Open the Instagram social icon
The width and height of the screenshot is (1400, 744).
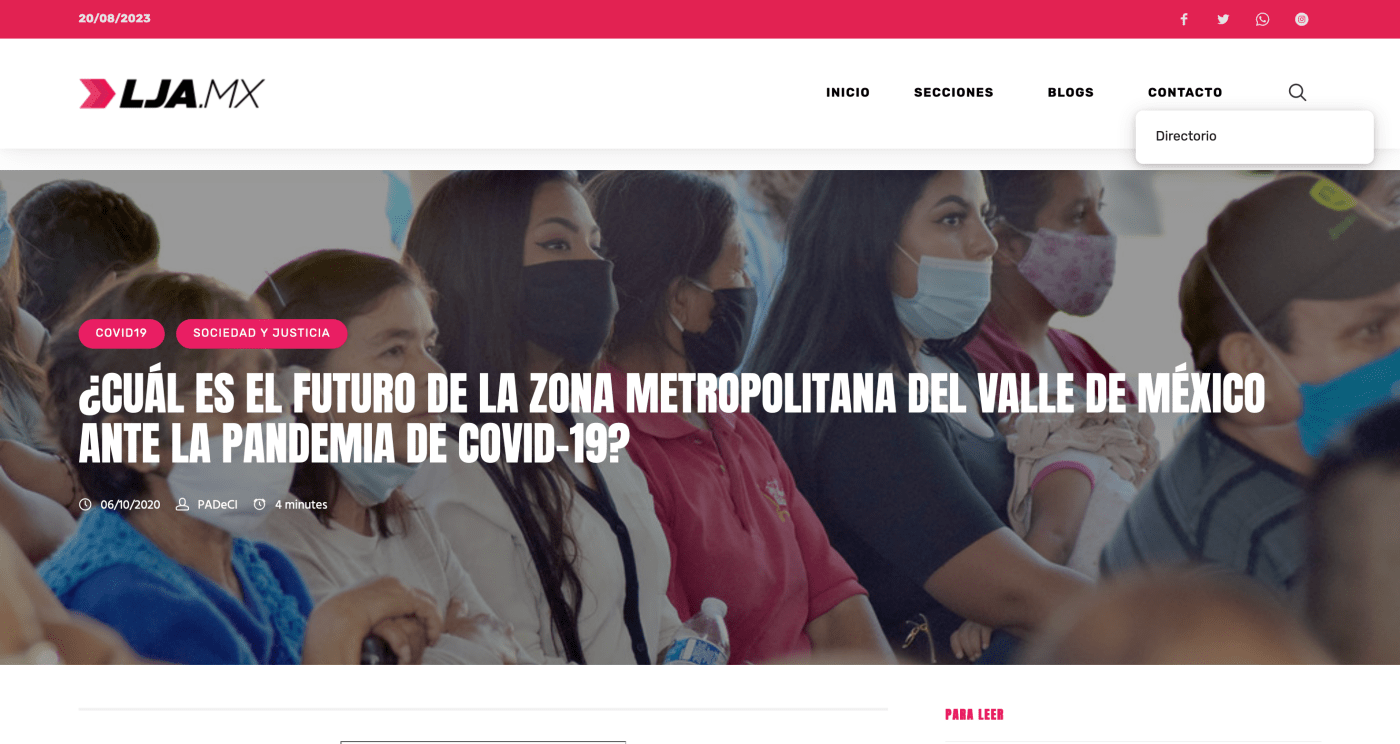click(1301, 19)
